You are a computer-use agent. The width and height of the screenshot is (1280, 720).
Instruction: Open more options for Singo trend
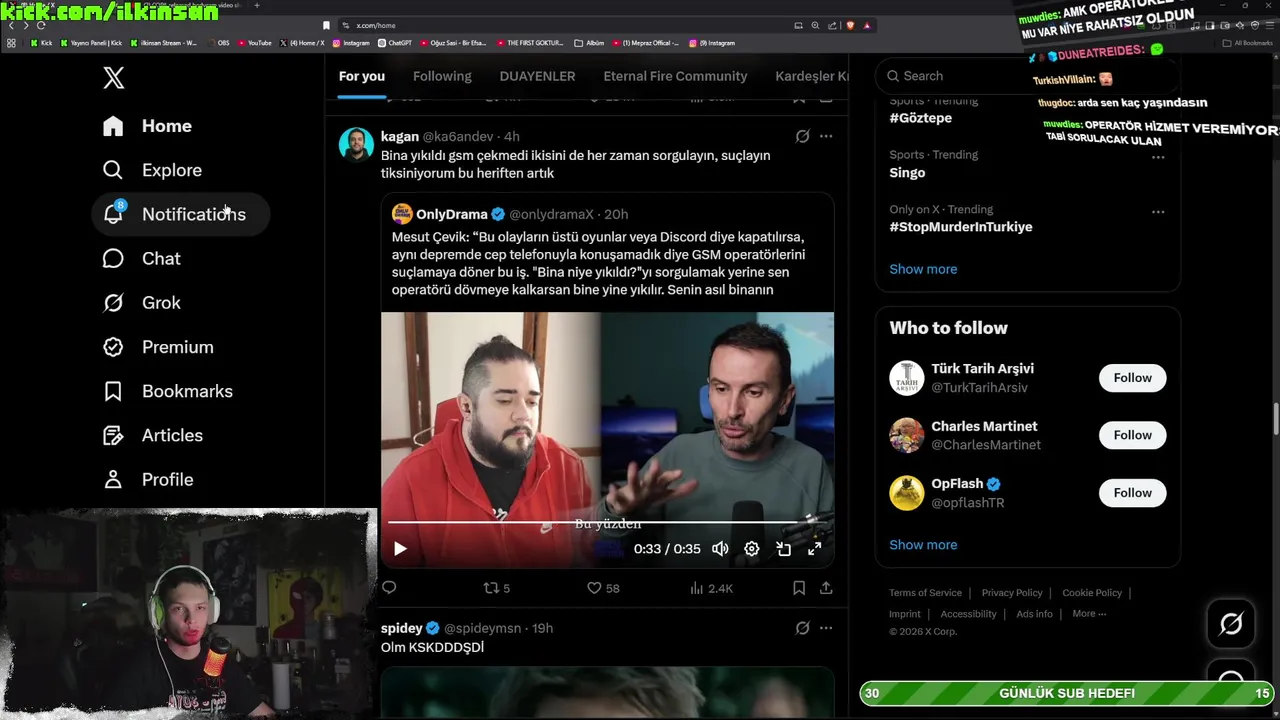[x=1158, y=157]
